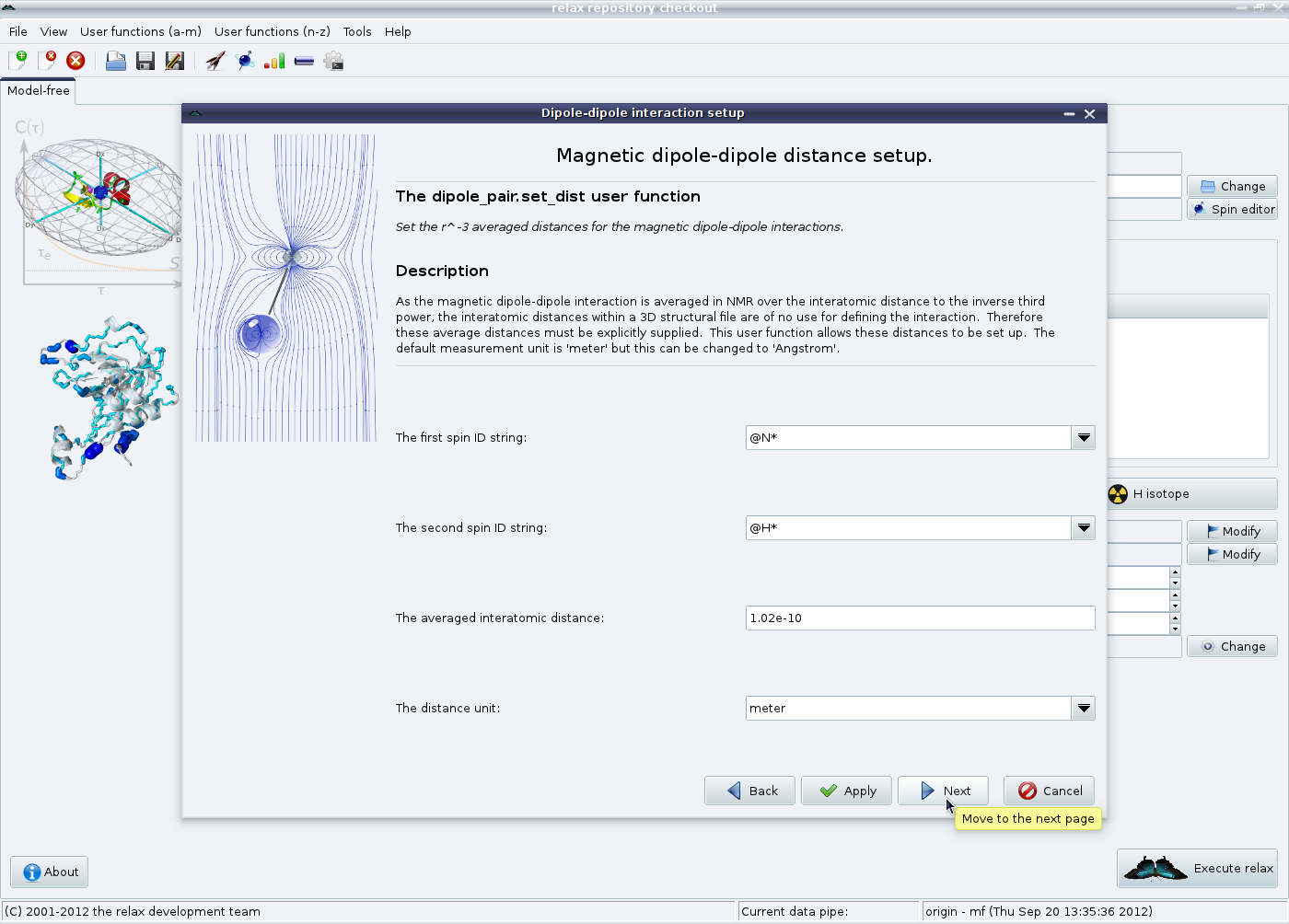The image size is (1289, 924).
Task: Click the close analysis icon
Action: 47,61
